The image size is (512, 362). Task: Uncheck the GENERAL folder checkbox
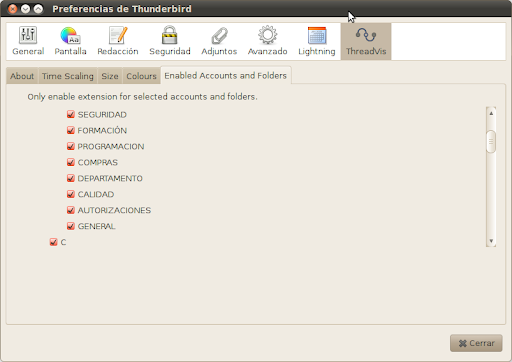click(71, 226)
